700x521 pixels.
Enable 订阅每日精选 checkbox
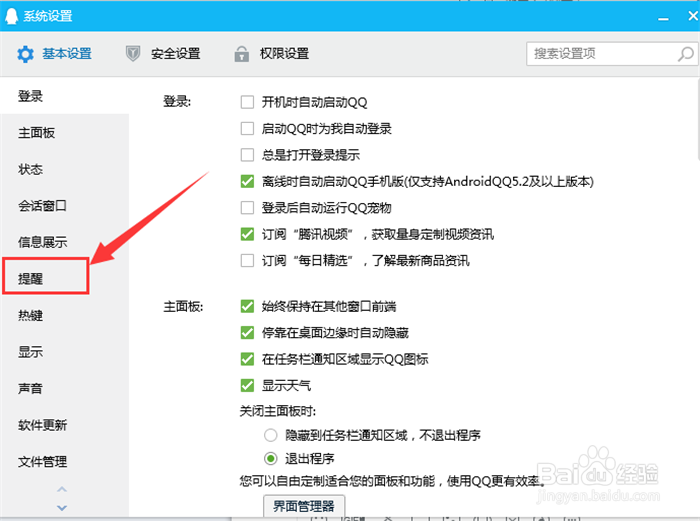click(247, 260)
